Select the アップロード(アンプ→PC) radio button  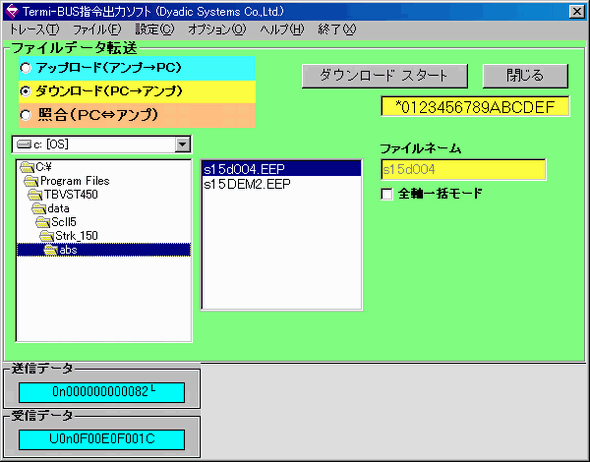click(26, 68)
